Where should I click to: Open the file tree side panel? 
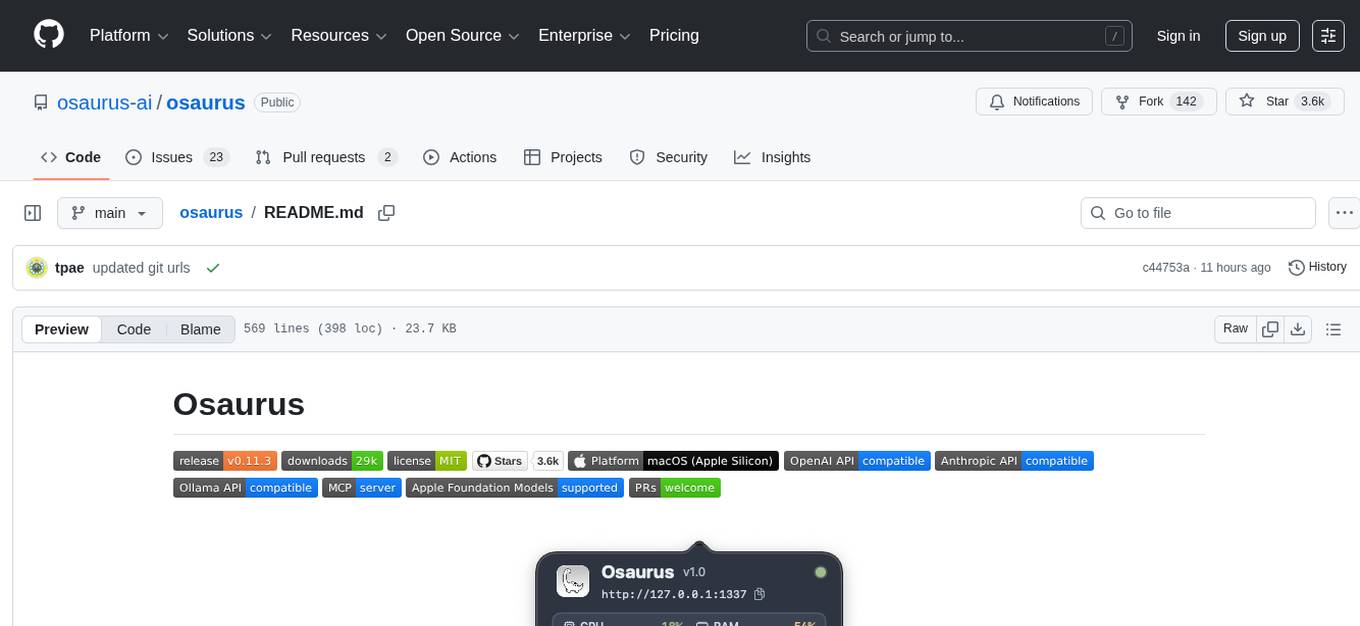click(32, 212)
